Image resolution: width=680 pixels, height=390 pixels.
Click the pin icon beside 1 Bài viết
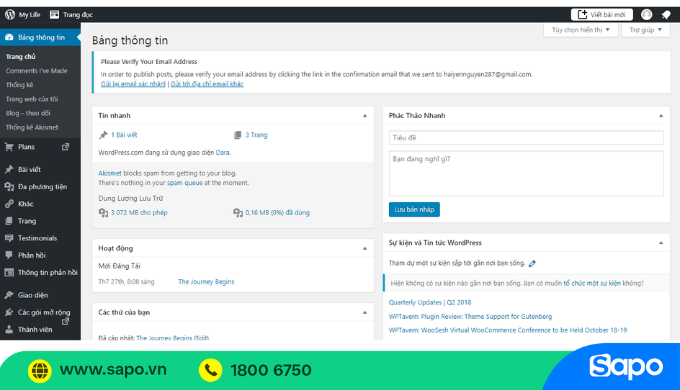103,135
